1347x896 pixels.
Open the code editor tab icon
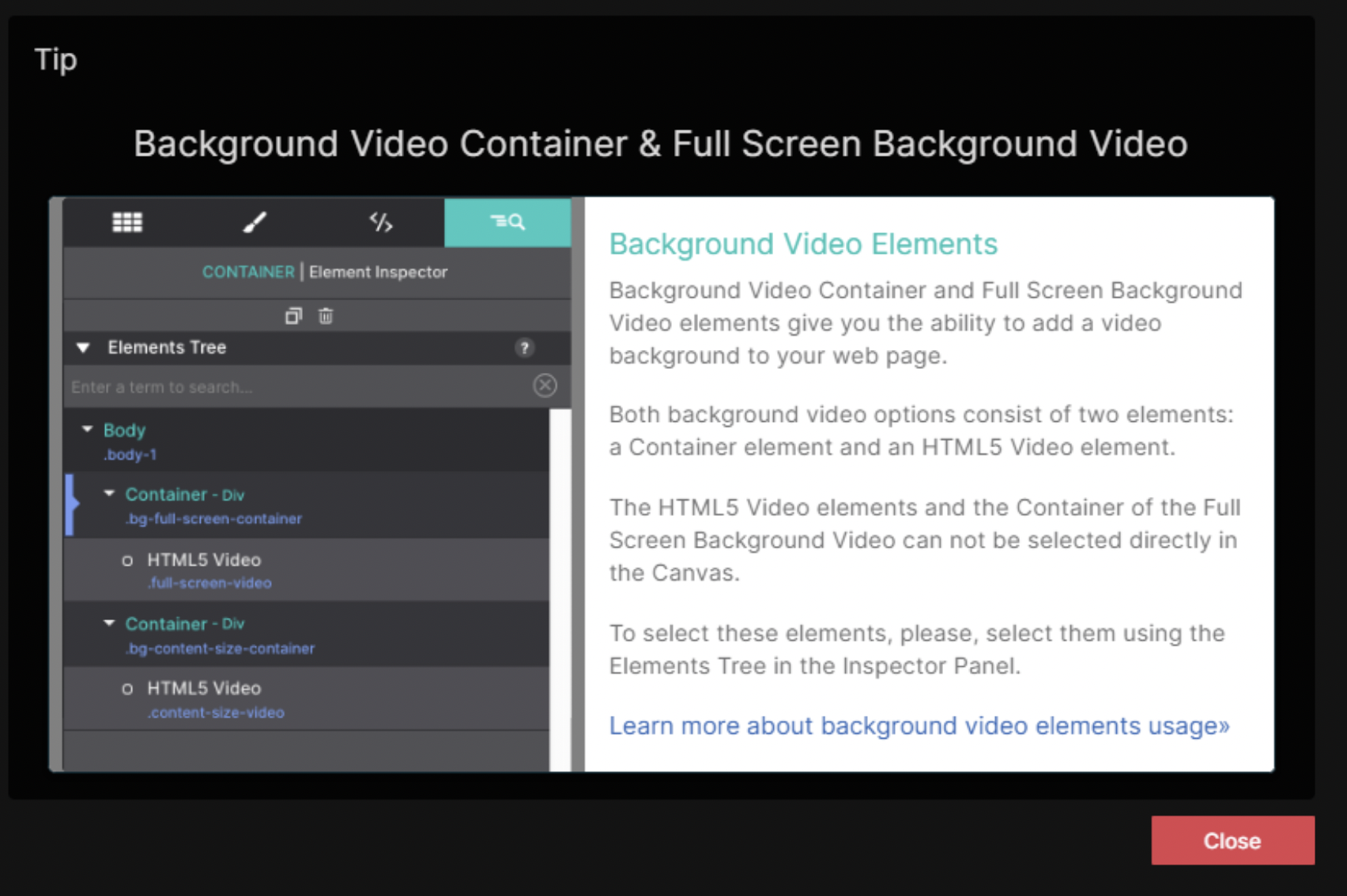tap(381, 223)
